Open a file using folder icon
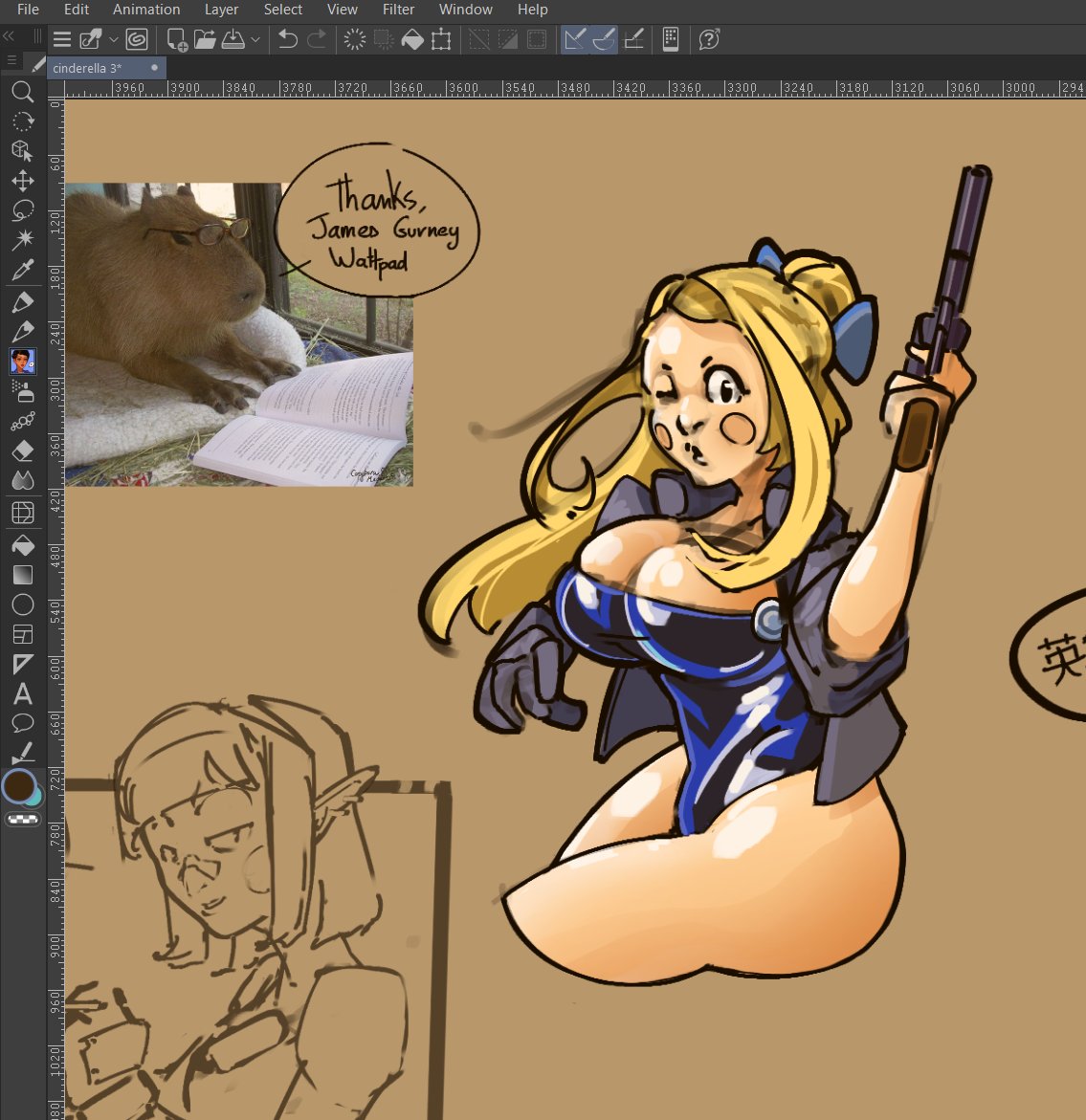The image size is (1086, 1120). coord(205,39)
